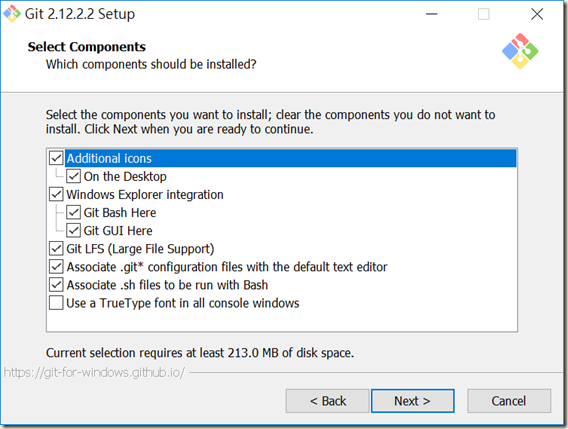
Task: Toggle the Git Bash Here checkbox
Action: coord(74,212)
